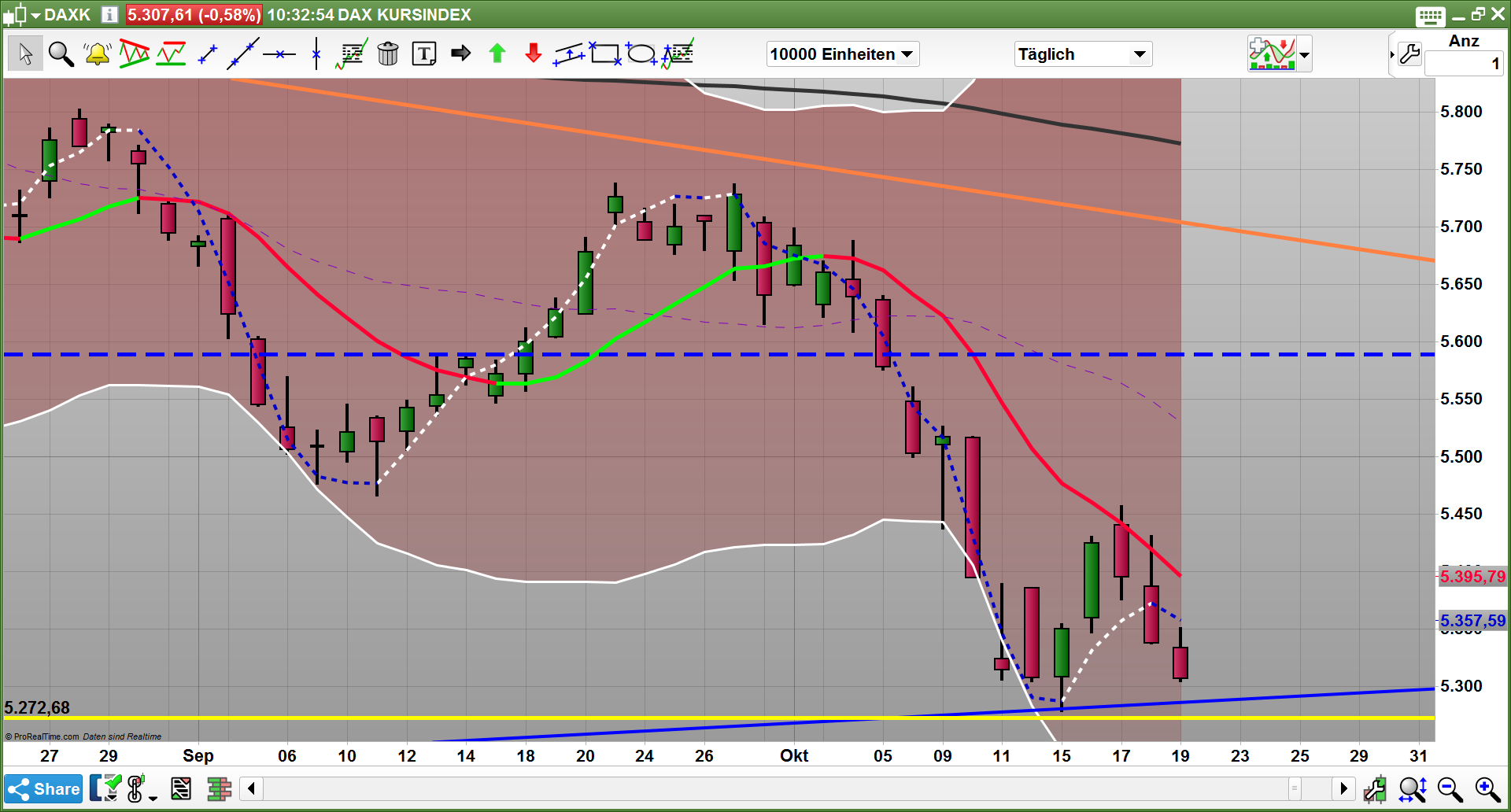Click the ProRealTime.com copyright link
This screenshot has height=812, width=1511.
pyautogui.click(x=42, y=736)
